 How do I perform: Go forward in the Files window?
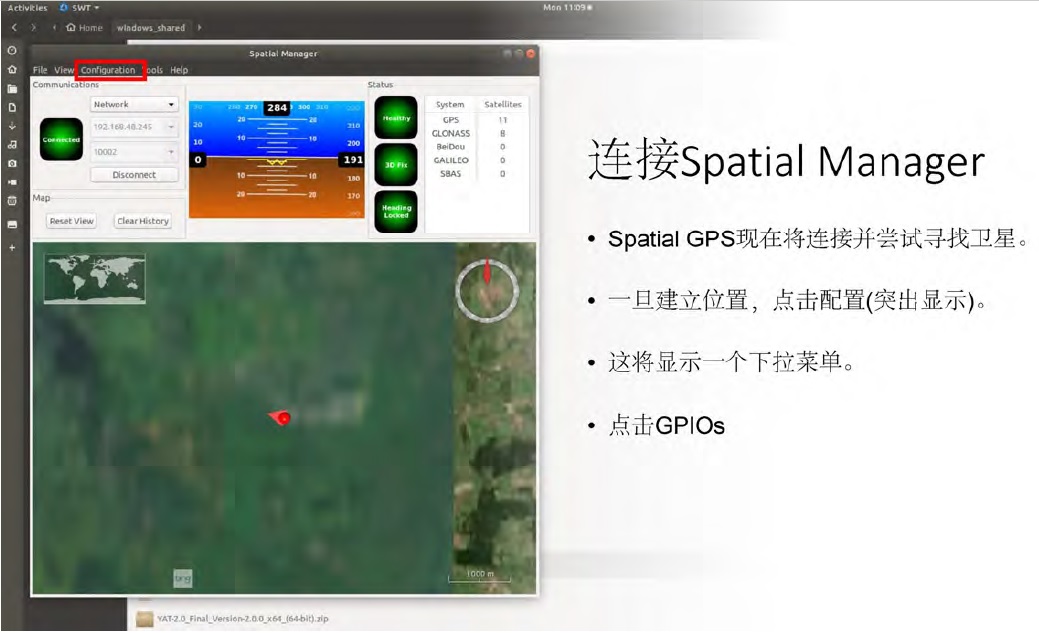[x=34, y=27]
